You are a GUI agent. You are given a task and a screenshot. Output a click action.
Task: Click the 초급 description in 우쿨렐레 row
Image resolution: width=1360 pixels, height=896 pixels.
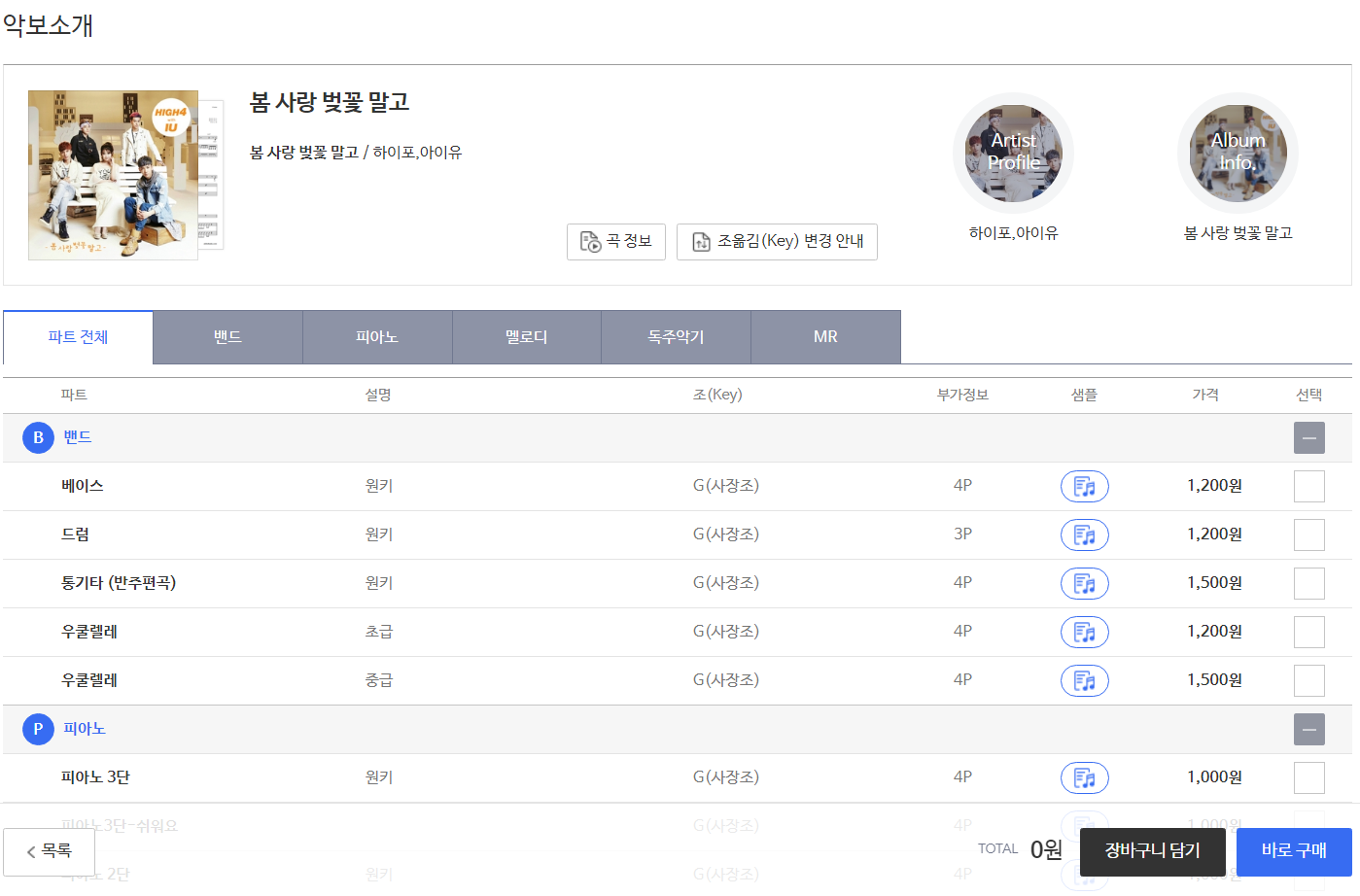[379, 632]
